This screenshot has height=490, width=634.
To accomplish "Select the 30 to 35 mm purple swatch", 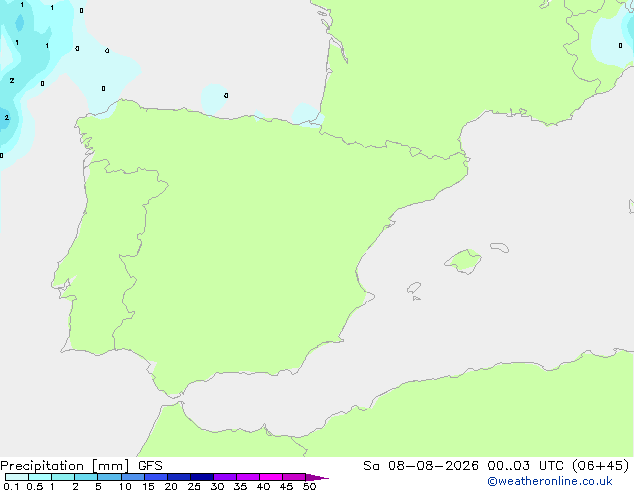I will pos(225,477).
